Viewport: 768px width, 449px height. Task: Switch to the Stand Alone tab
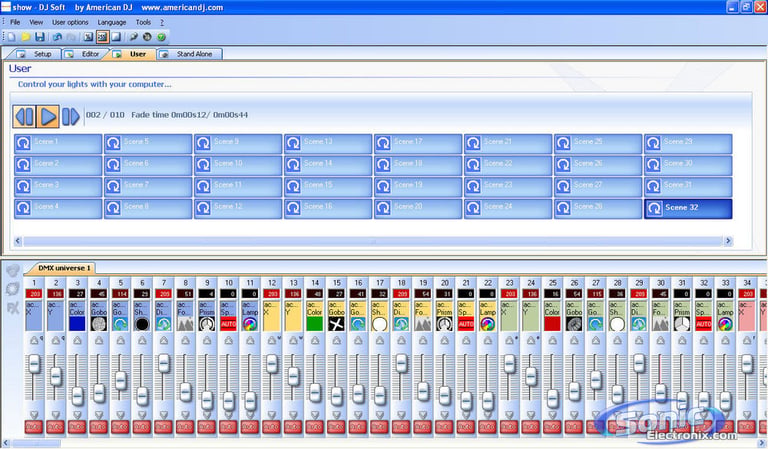pos(190,54)
